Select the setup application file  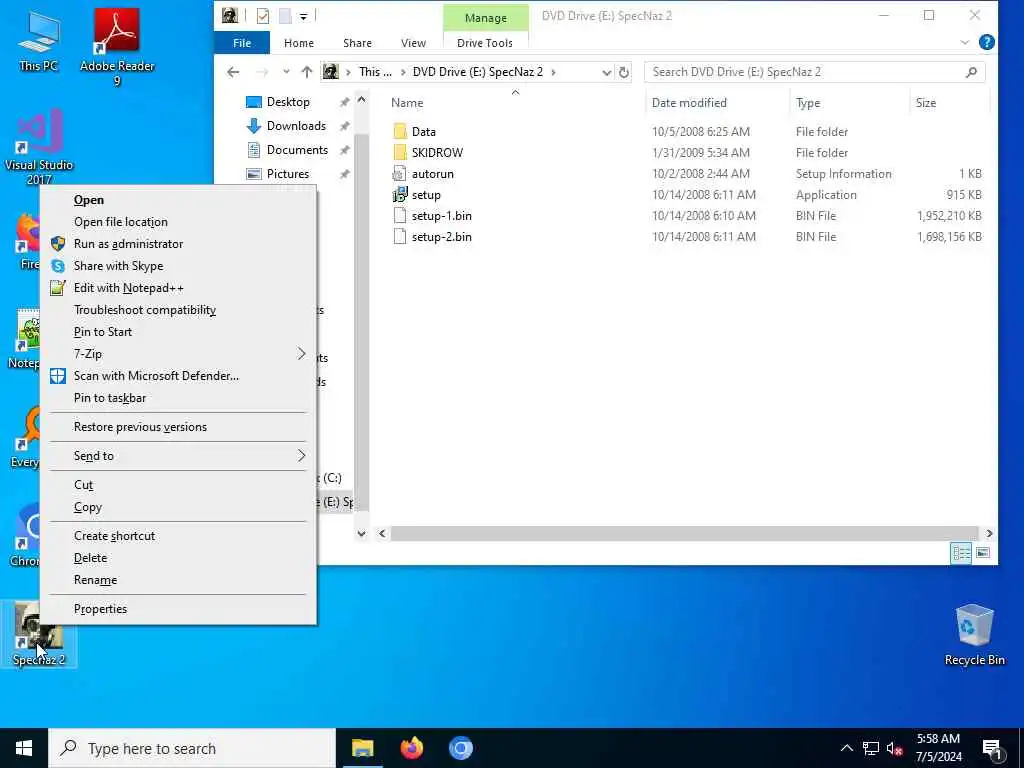tap(426, 195)
